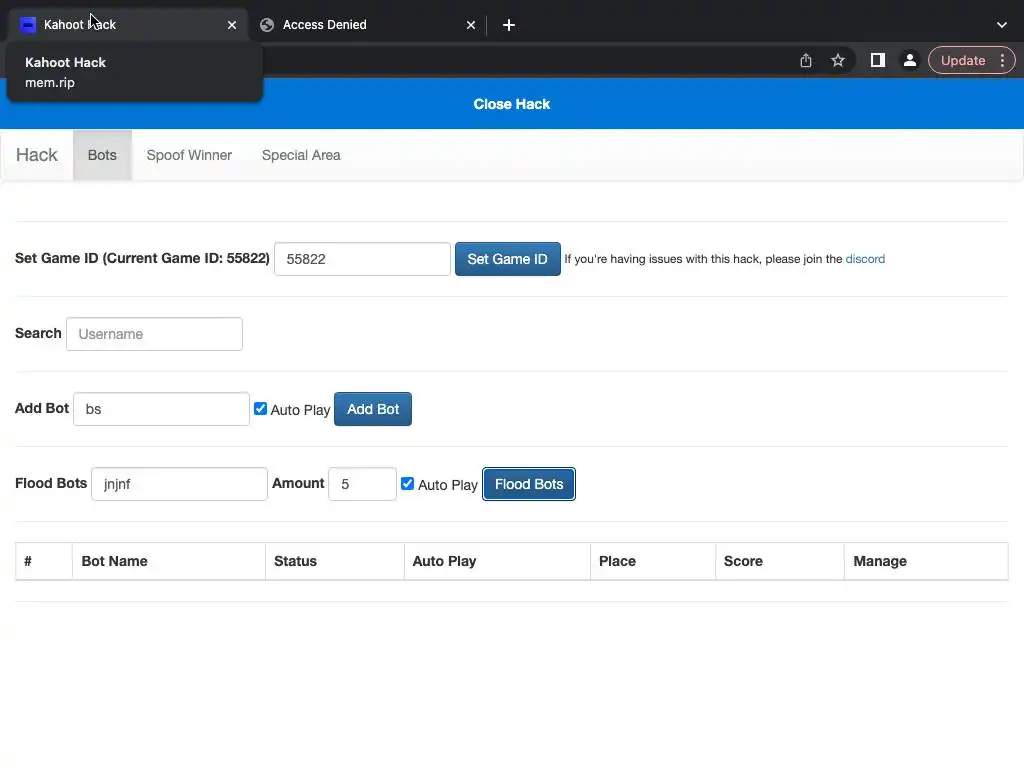Focus the Add Bot name field

point(161,409)
